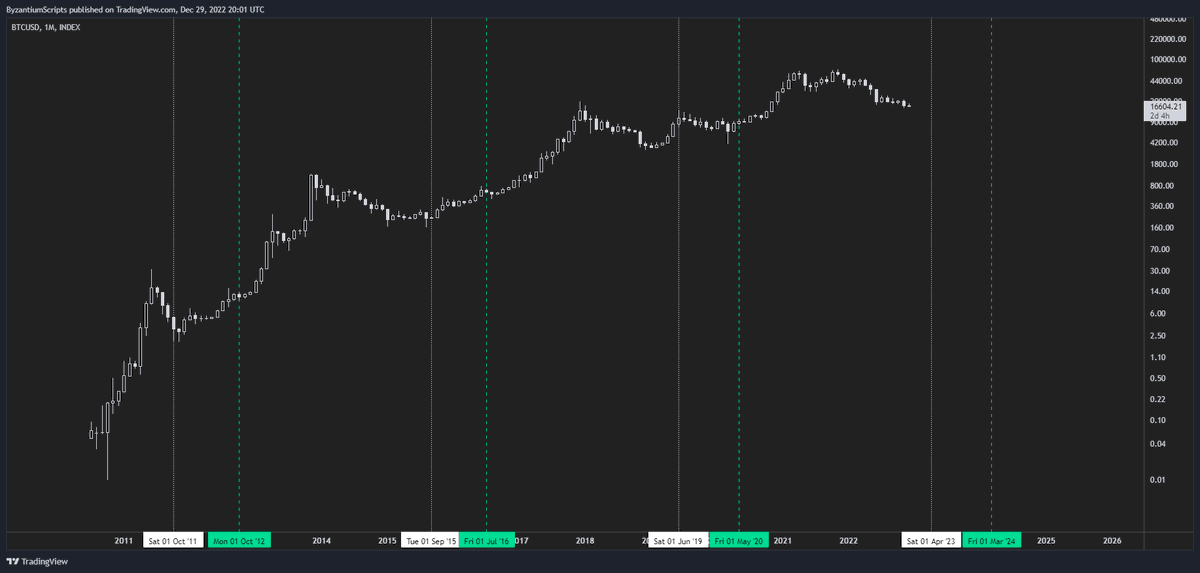Click the 70.00 price axis label
The width and height of the screenshot is (1200, 573).
[1160, 249]
